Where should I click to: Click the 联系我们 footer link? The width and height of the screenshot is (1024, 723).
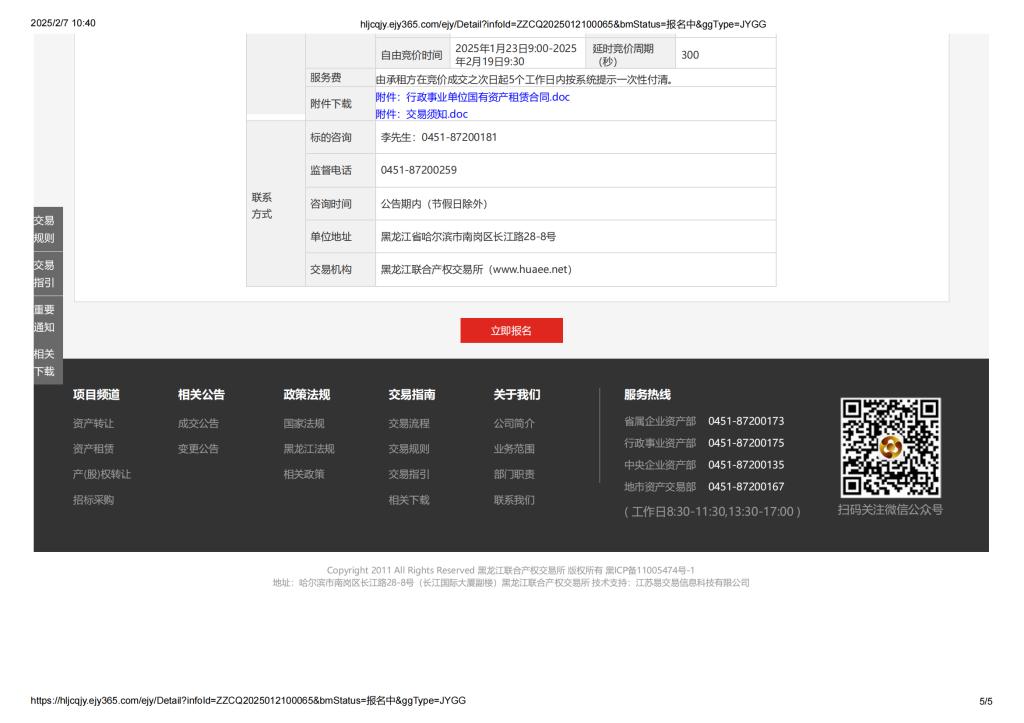(514, 500)
